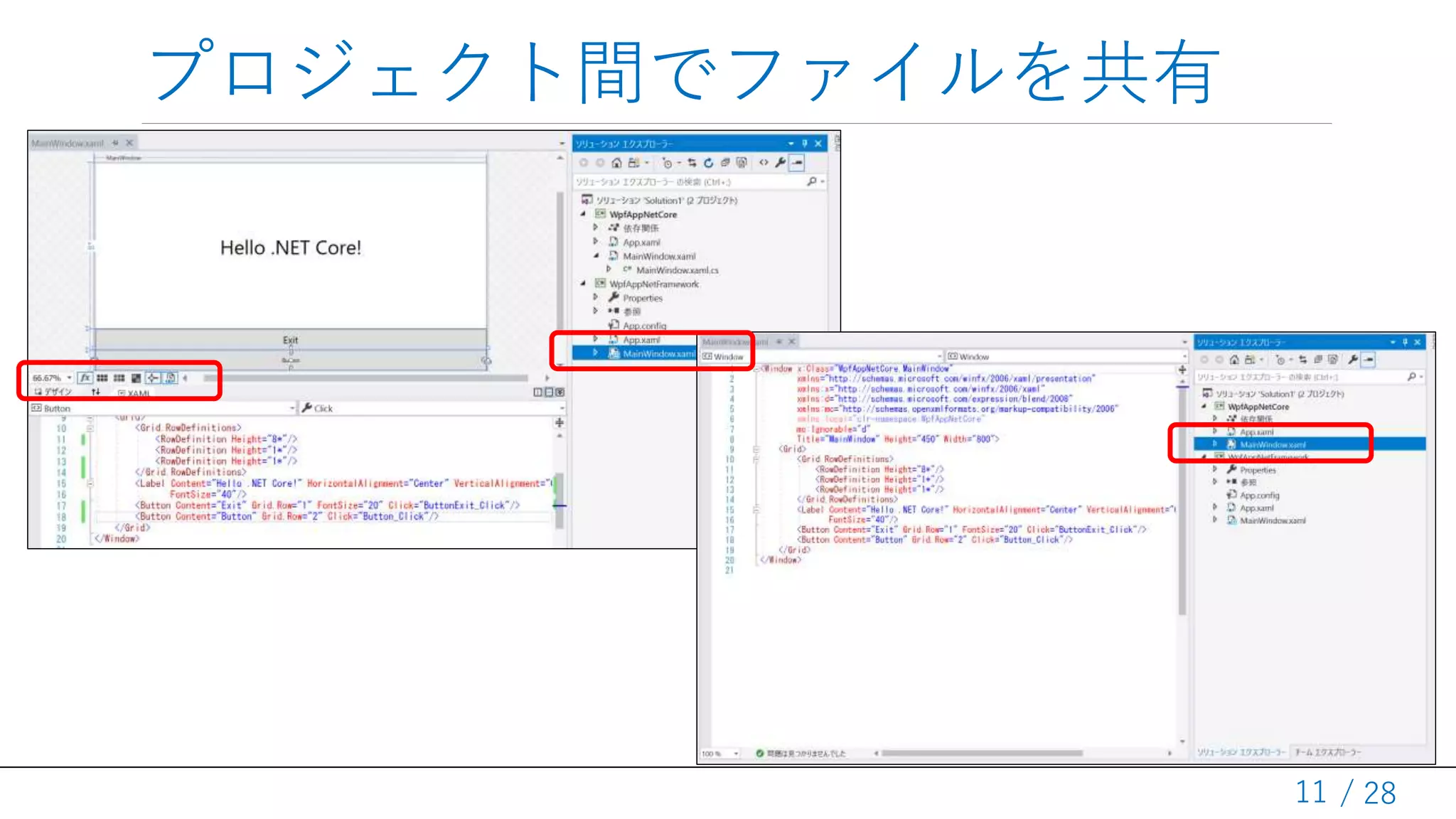The image size is (1456, 819).
Task: Toggle Show snap grid in designer toolbar
Action: pos(102,378)
